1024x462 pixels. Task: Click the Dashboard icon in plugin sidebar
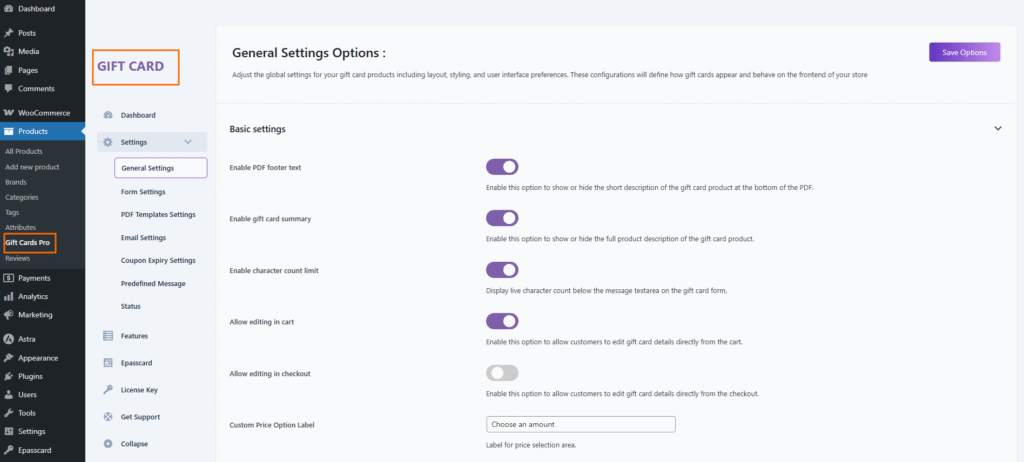108,115
